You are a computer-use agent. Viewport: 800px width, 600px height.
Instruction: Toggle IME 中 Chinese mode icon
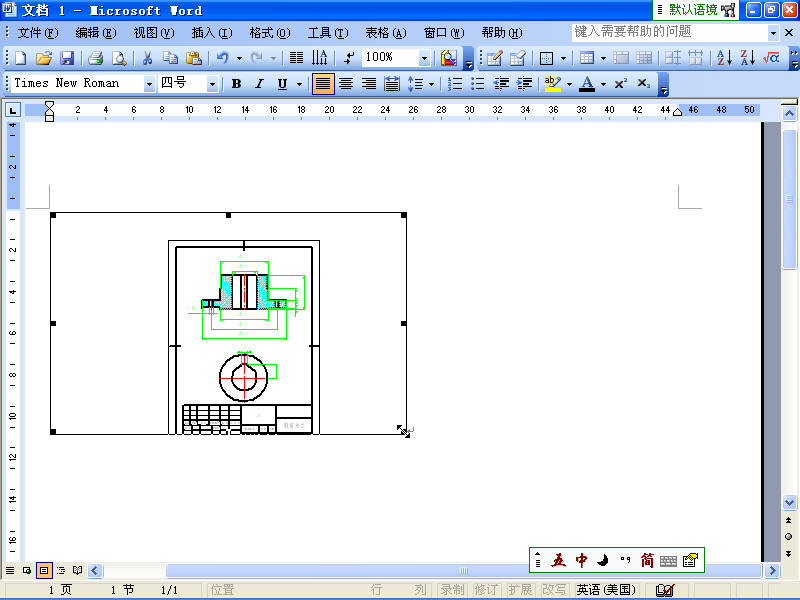point(581,560)
